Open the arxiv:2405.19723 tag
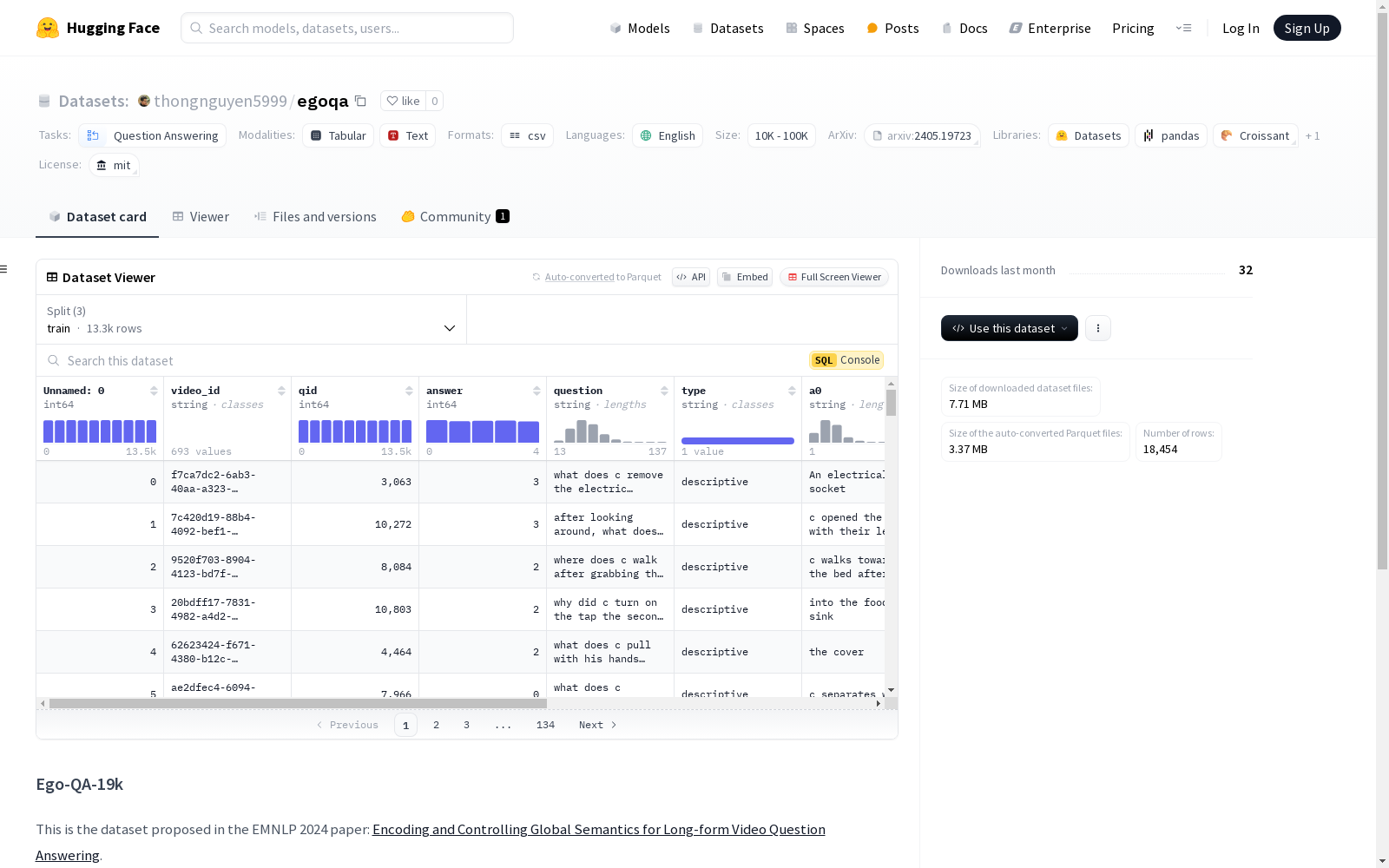Viewport: 1389px width, 868px height. coord(922,135)
